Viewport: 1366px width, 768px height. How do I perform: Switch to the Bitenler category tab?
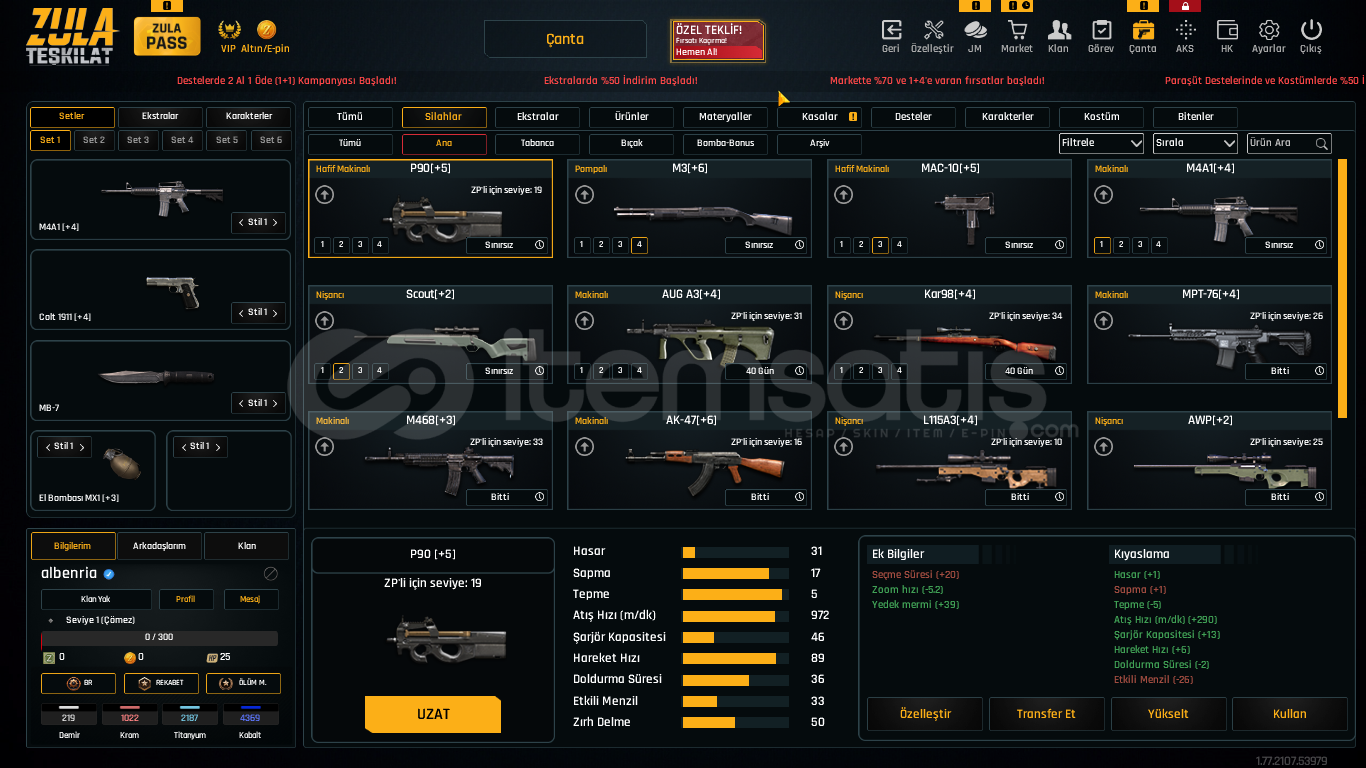point(1195,117)
